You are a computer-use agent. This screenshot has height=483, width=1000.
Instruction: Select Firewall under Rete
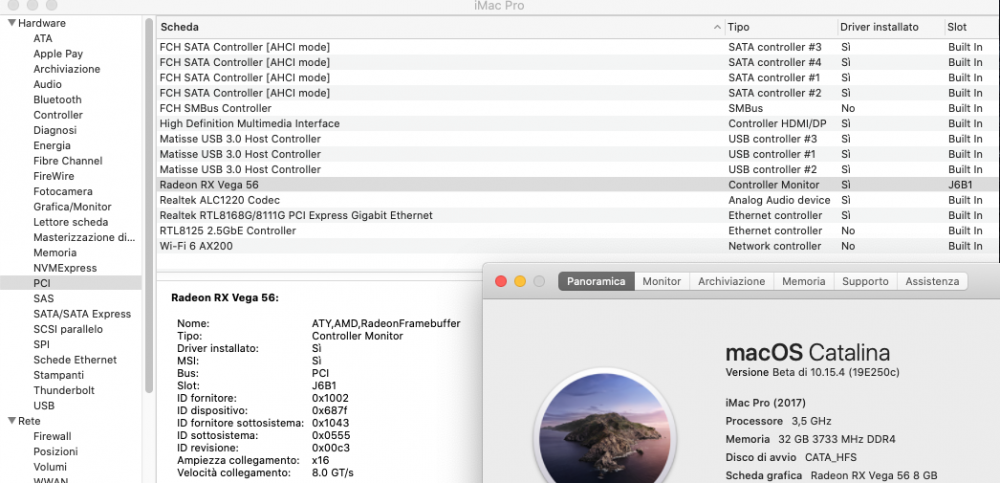point(52,436)
